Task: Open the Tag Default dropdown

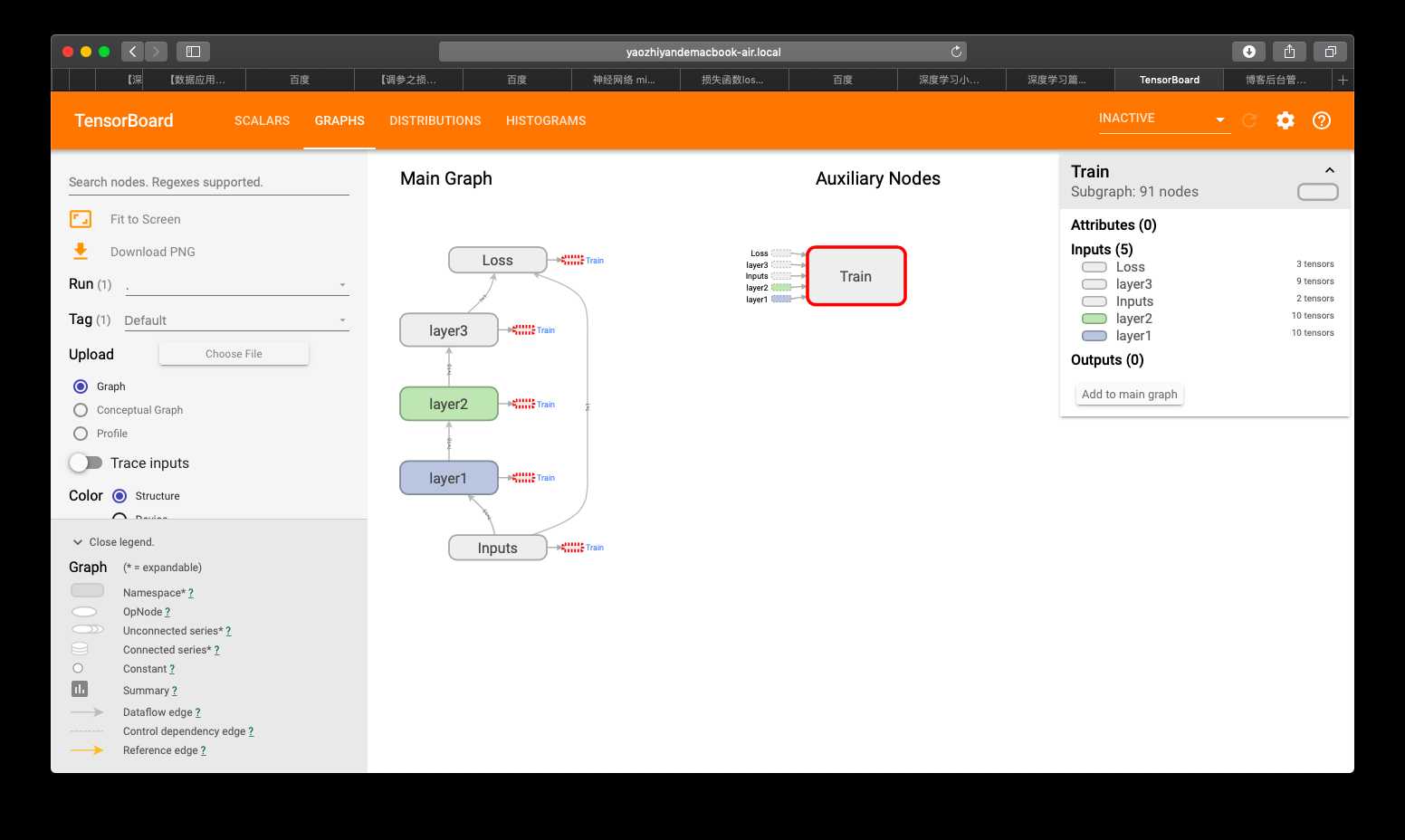Action: (236, 320)
